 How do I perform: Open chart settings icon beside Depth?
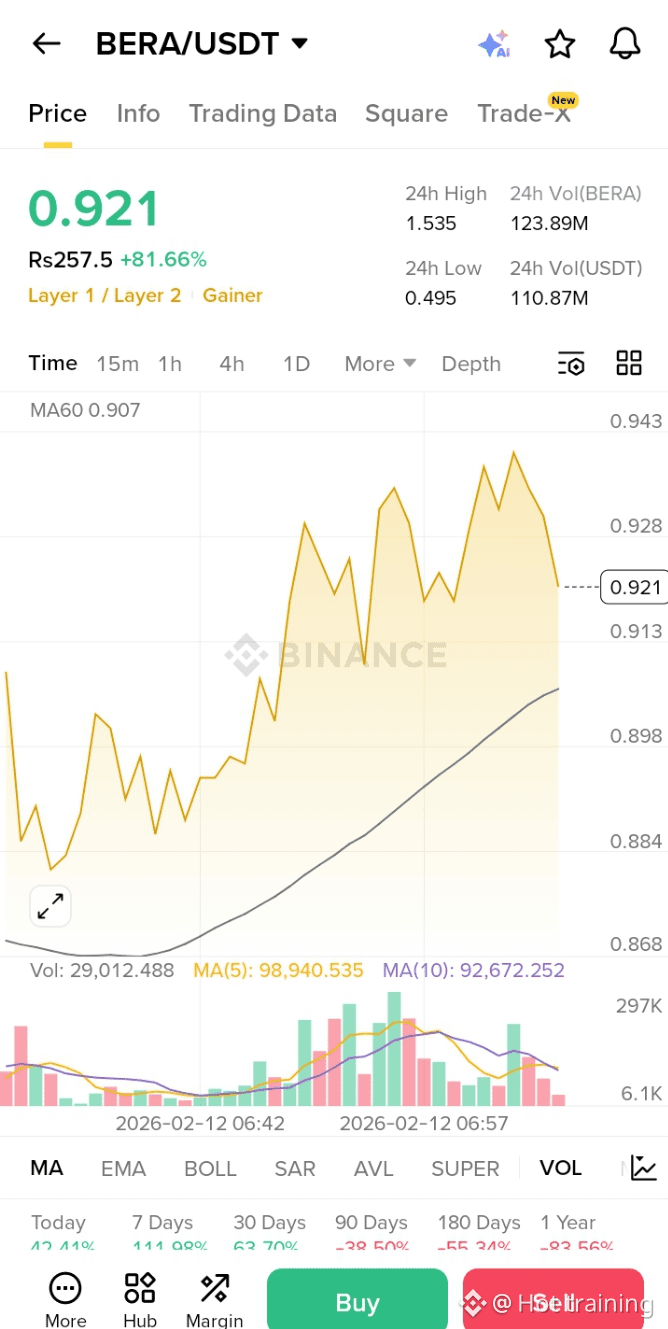(570, 364)
